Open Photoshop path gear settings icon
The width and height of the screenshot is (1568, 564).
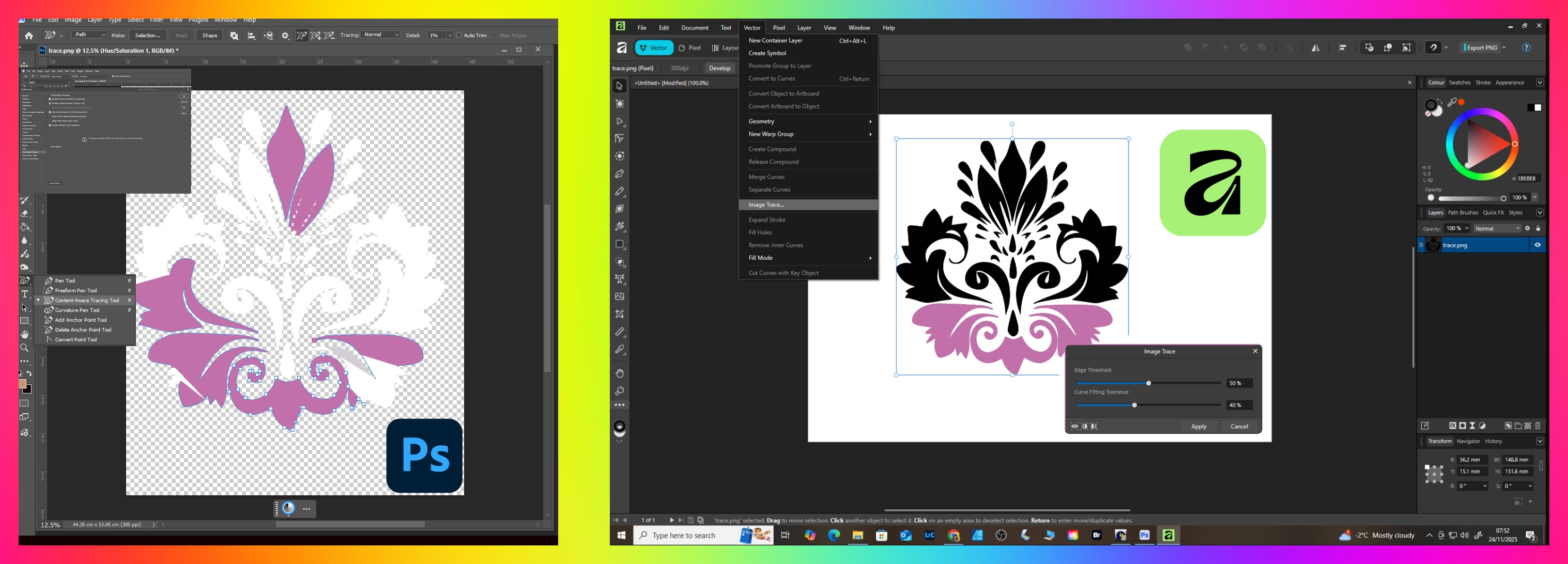click(285, 36)
